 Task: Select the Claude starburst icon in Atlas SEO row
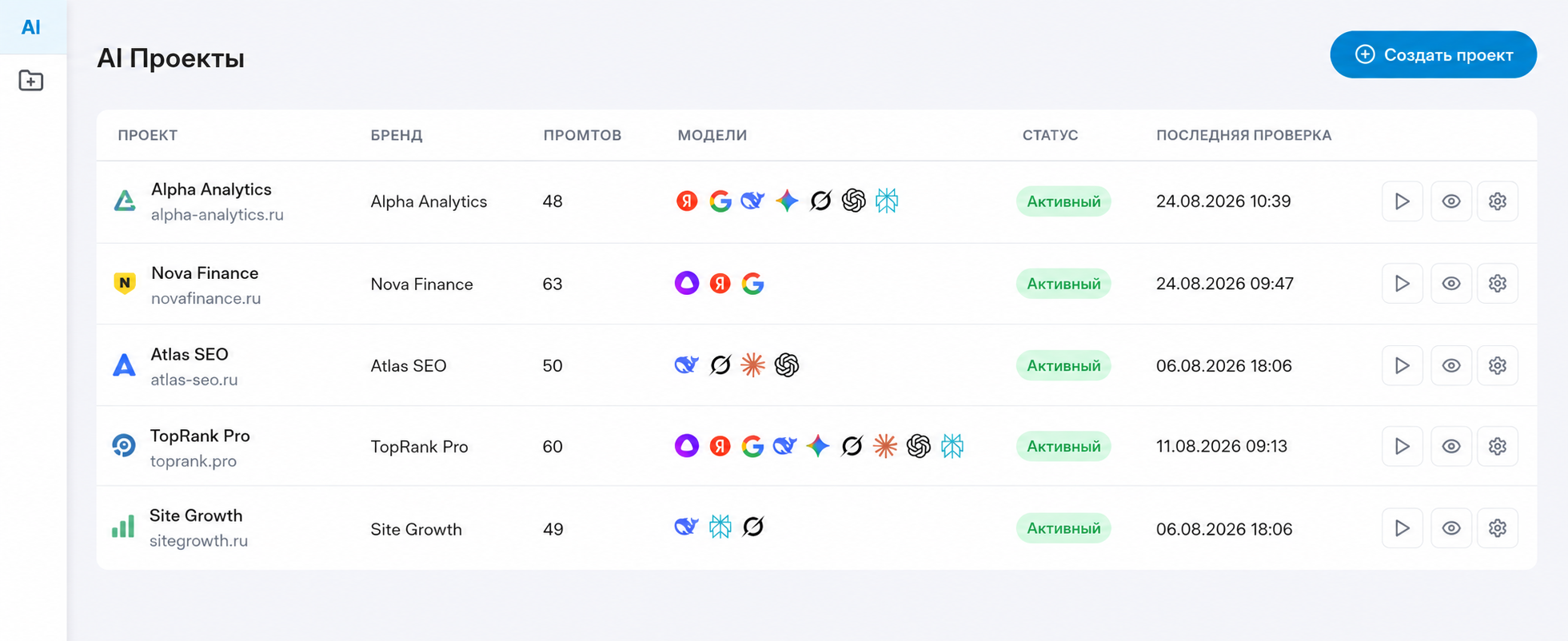coord(752,364)
